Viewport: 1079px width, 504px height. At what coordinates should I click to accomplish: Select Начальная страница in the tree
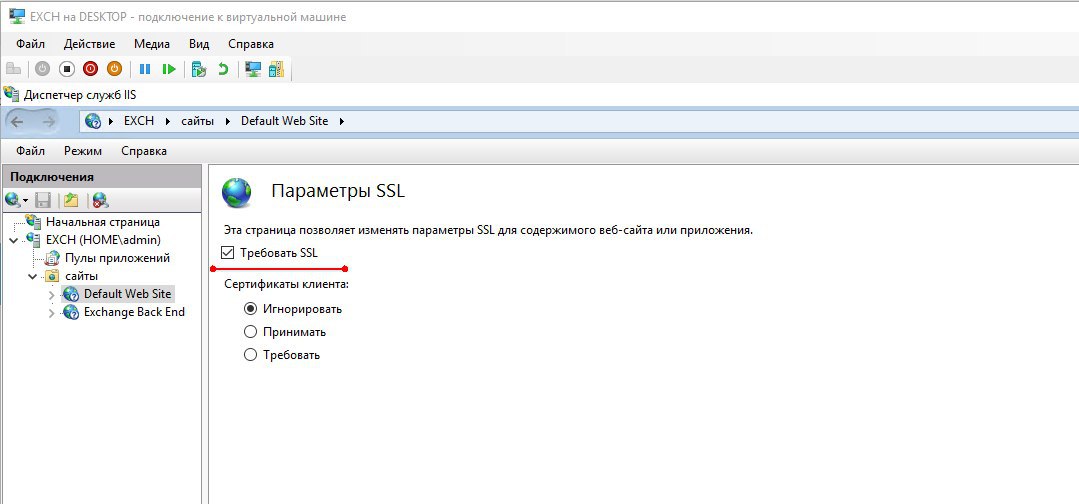[103, 222]
